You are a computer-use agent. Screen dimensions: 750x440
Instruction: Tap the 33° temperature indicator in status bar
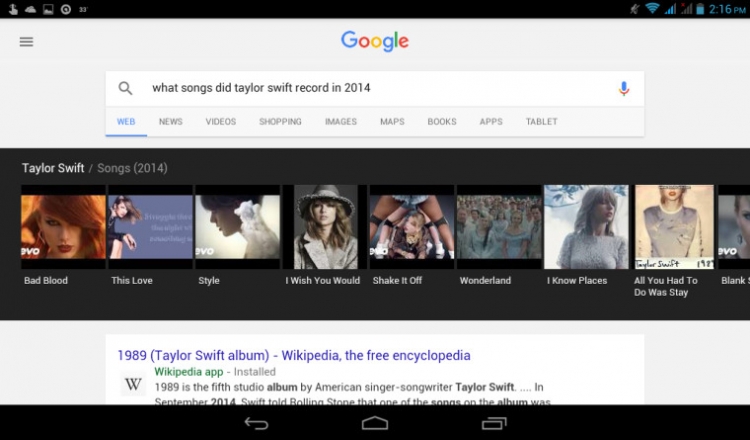coord(83,9)
